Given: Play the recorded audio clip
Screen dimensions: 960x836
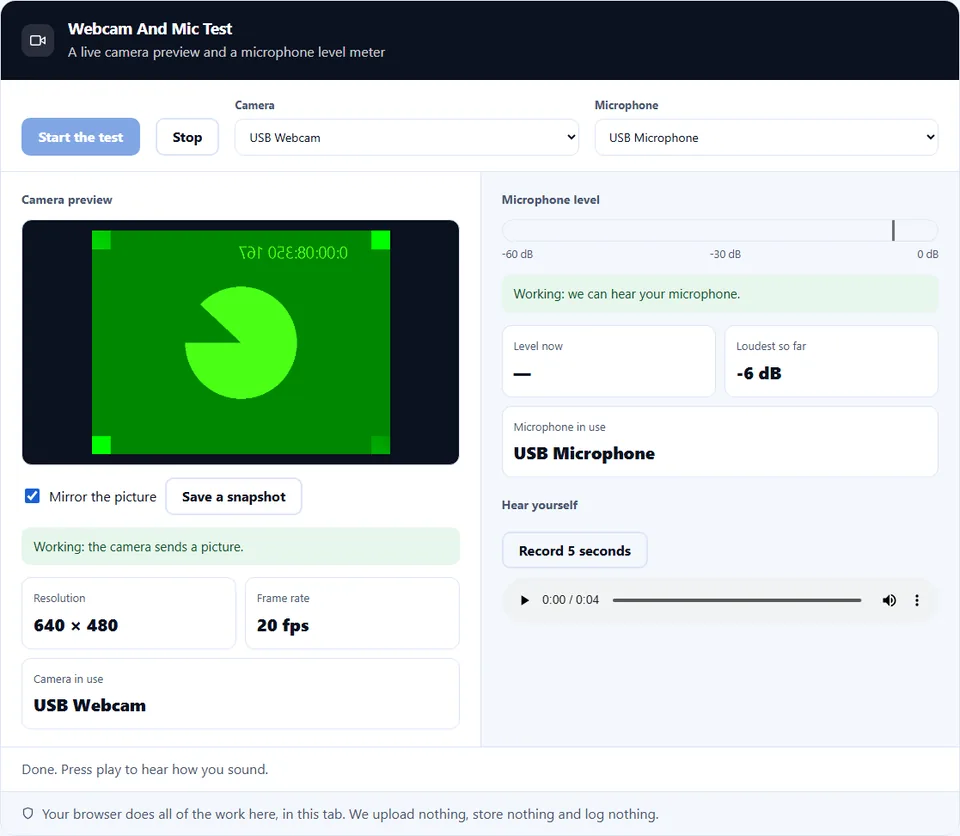Looking at the screenshot, I should (524, 600).
